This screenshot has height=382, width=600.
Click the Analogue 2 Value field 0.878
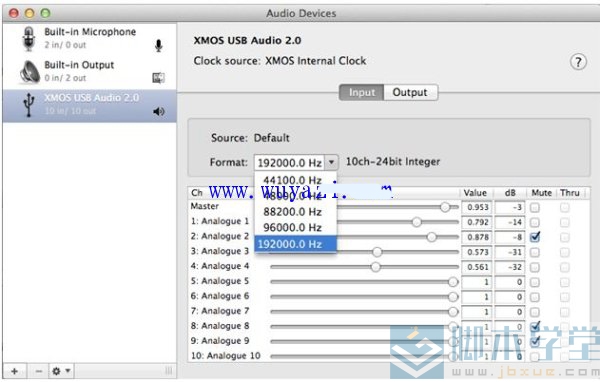pos(476,237)
